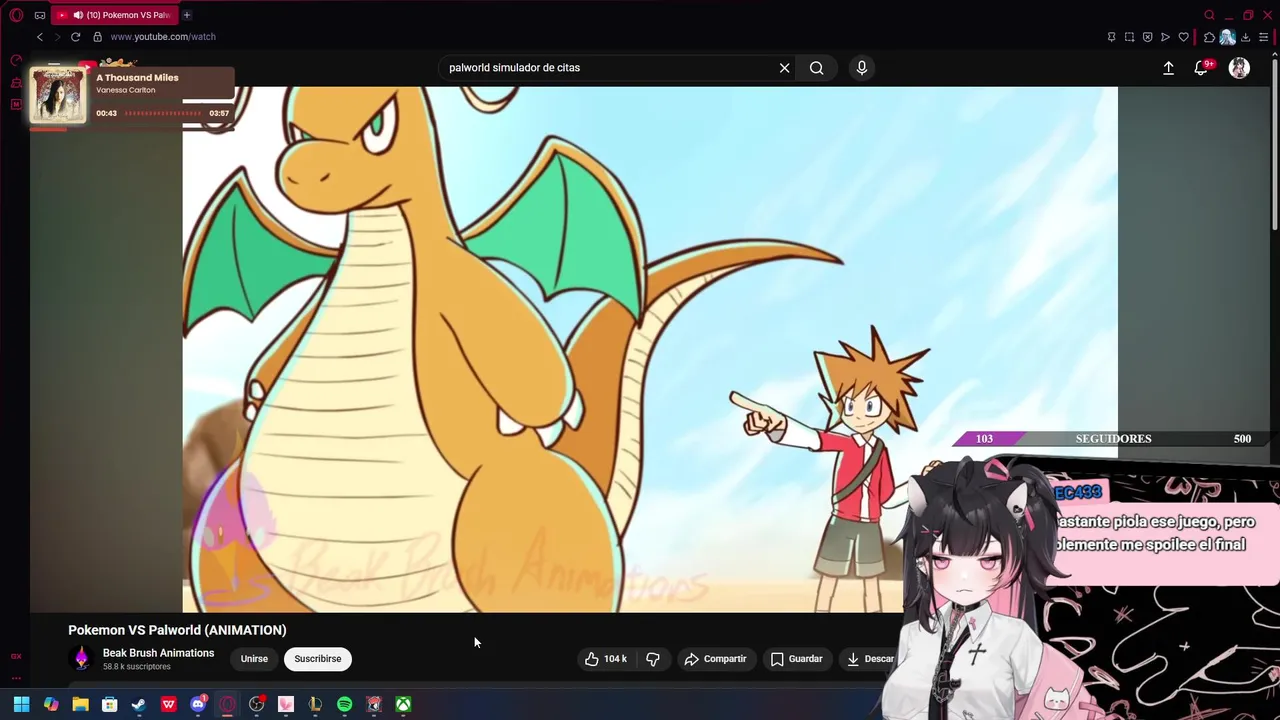Open the browser profile picture icon
The height and width of the screenshot is (720, 1280).
(x=1227, y=37)
